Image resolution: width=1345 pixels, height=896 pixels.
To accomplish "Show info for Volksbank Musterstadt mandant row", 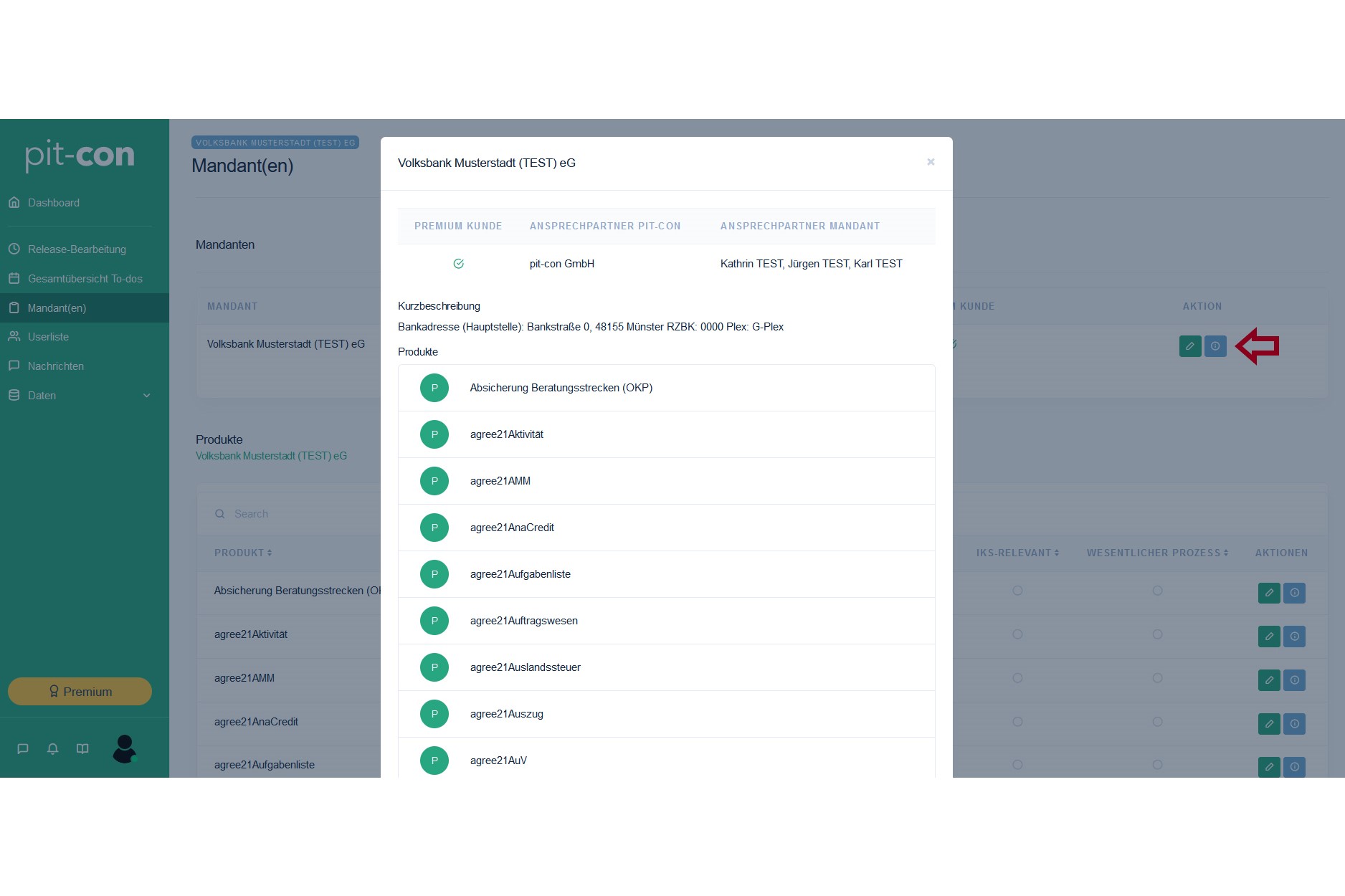I will (x=1215, y=346).
